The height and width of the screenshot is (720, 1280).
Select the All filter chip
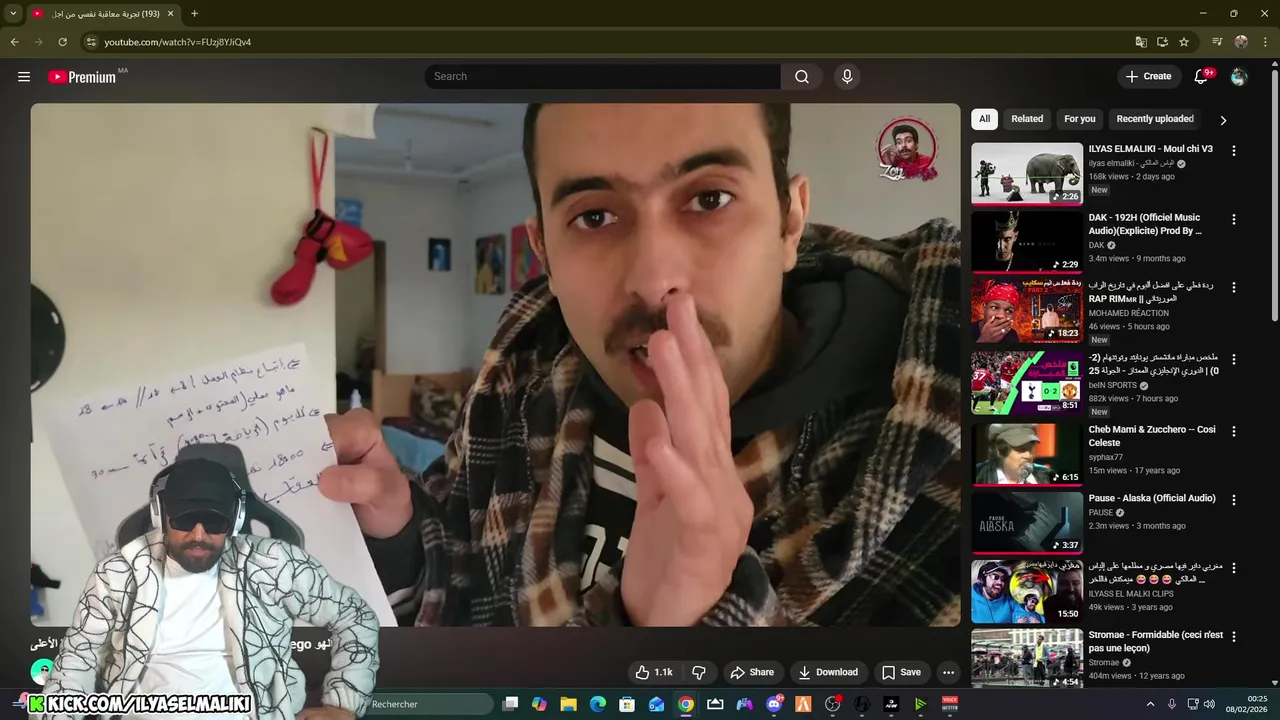[x=984, y=119]
